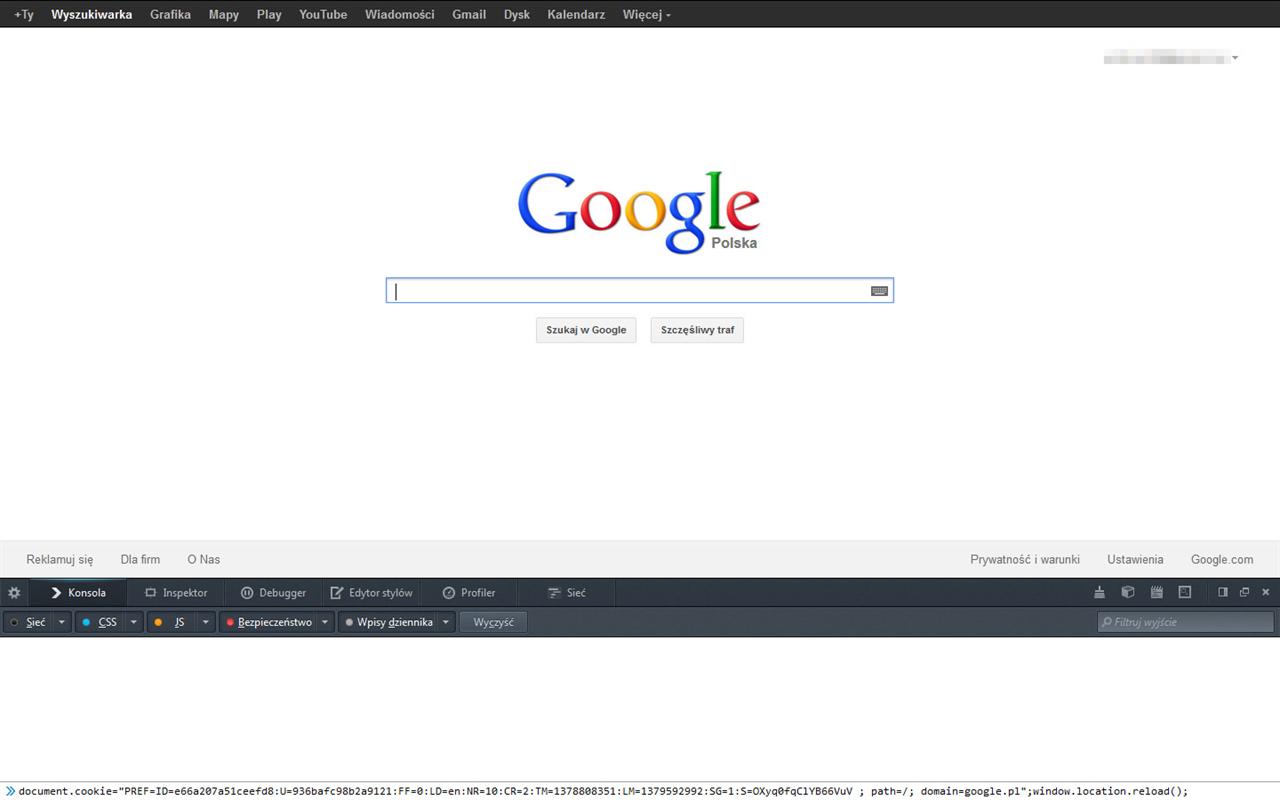Open YouTube in the Google bar

[x=323, y=14]
